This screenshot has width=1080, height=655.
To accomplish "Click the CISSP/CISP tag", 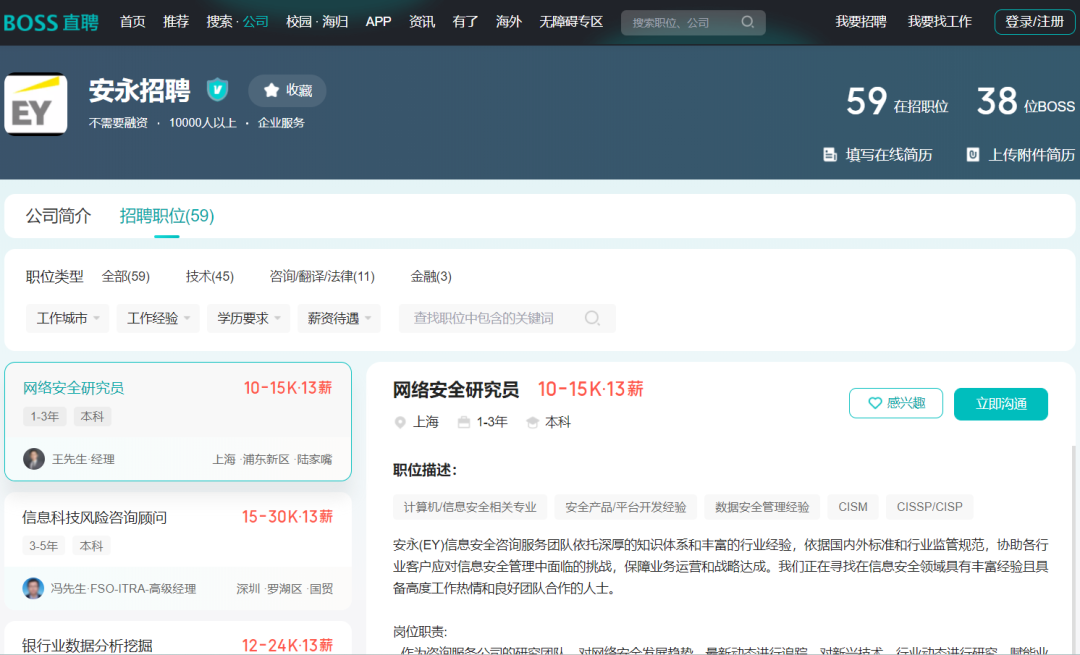I will (x=930, y=507).
